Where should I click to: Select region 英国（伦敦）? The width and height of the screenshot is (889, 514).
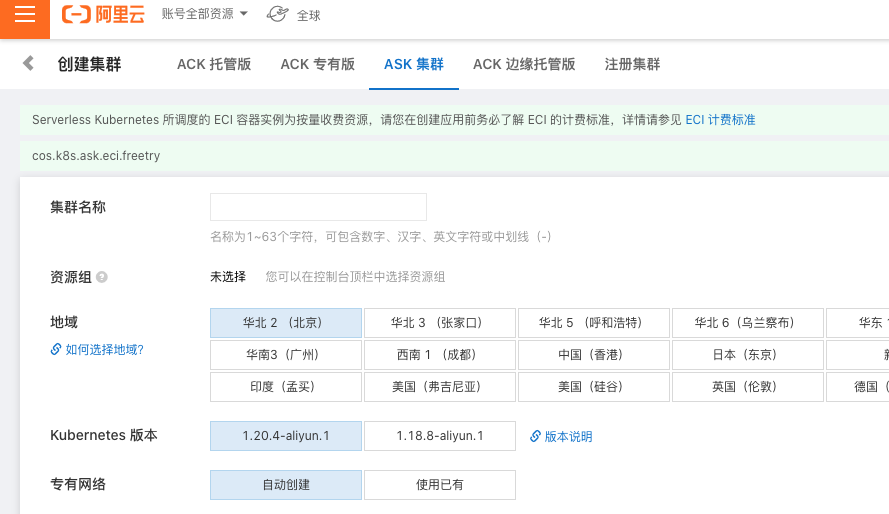pyautogui.click(x=748, y=386)
